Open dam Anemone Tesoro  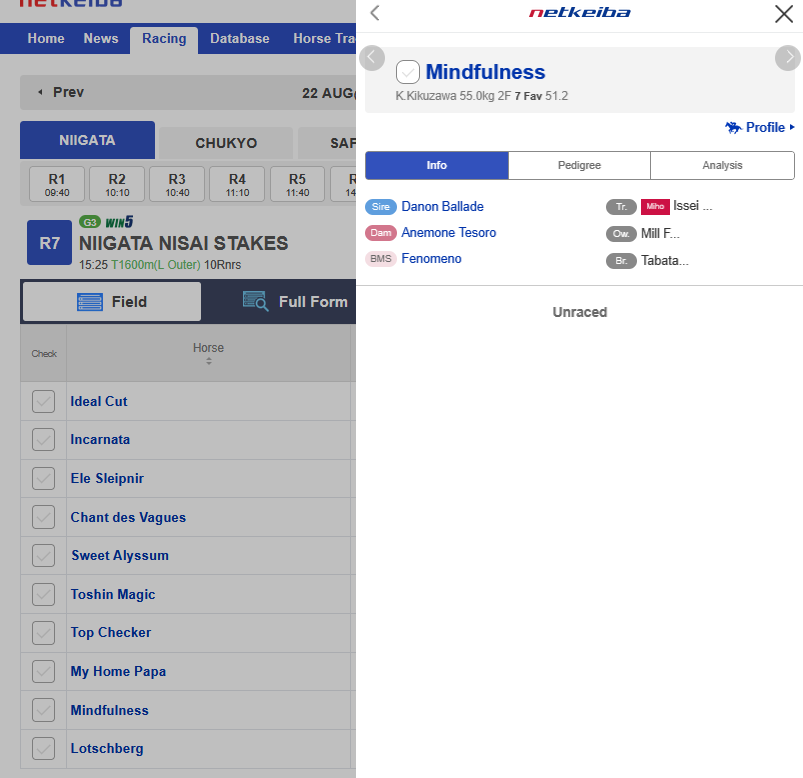449,233
